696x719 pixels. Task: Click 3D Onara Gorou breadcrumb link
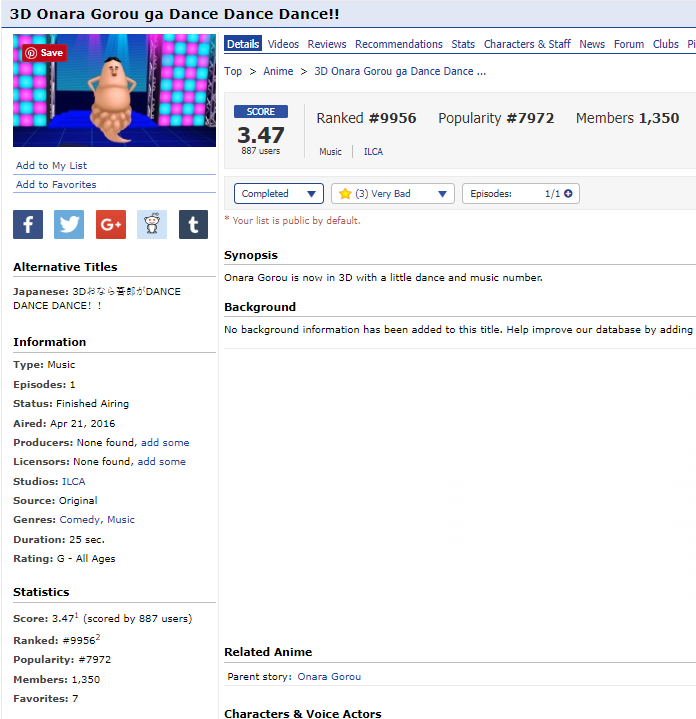point(400,72)
